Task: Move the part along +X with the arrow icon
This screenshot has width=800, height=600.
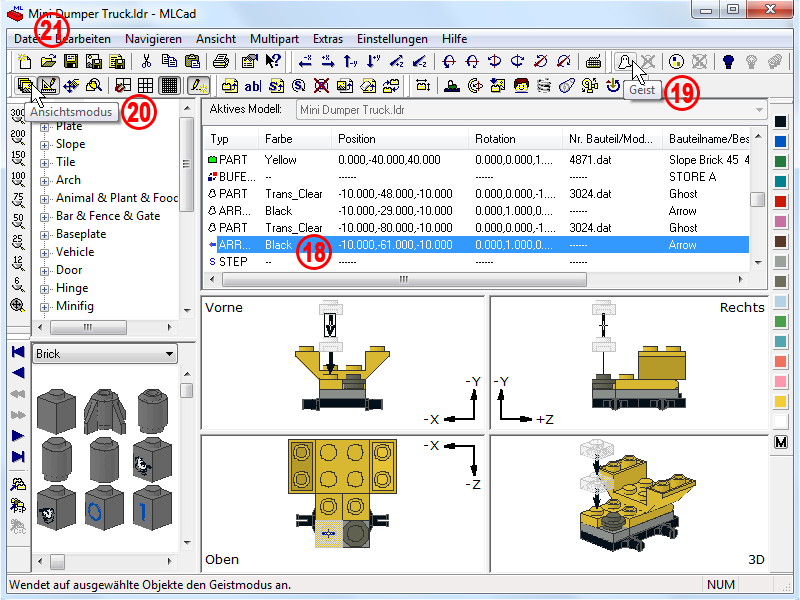Action: point(328,62)
